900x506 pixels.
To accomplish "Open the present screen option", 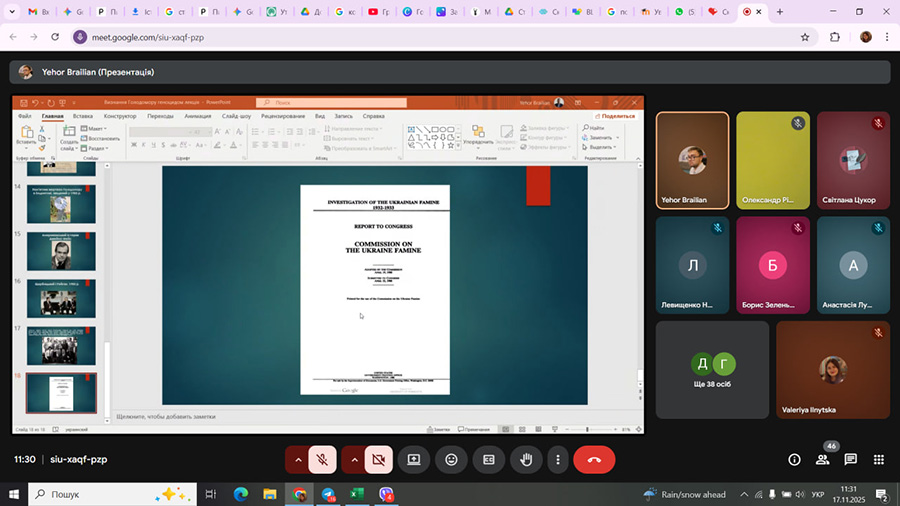I will pyautogui.click(x=414, y=460).
